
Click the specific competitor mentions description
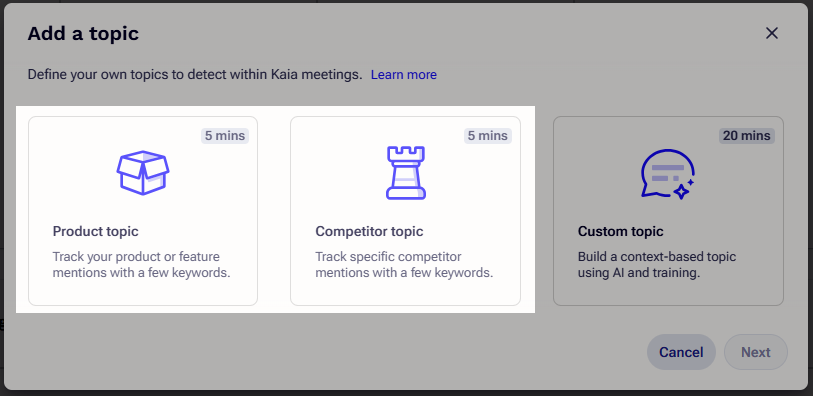click(404, 264)
